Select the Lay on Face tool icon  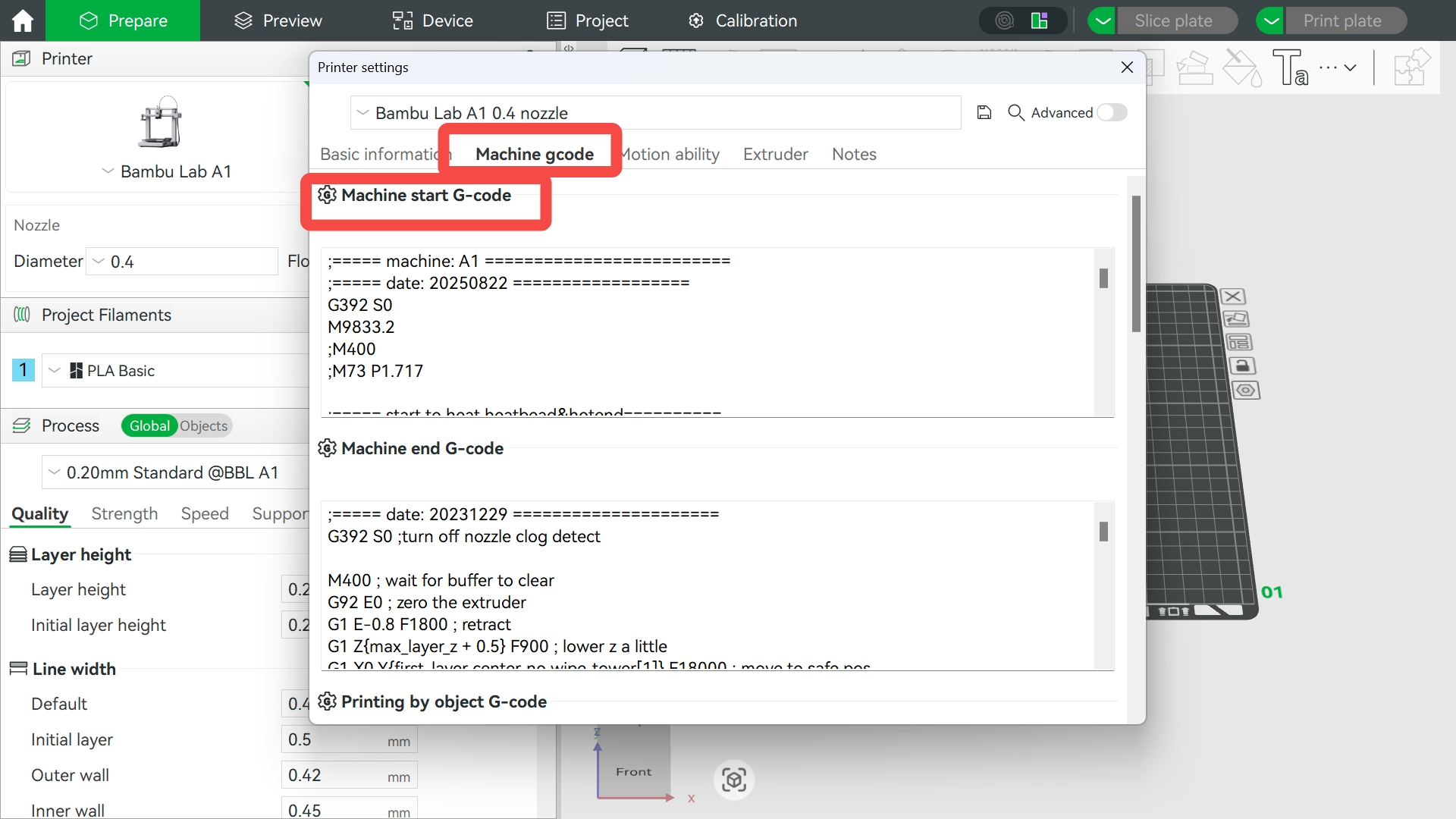pos(1194,67)
